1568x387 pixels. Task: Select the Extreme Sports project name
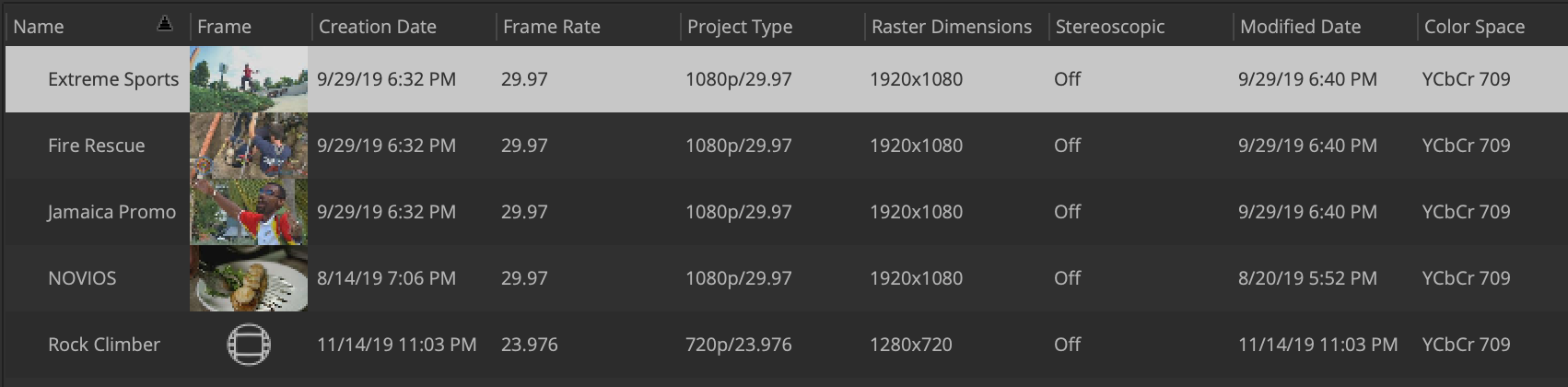pos(113,79)
